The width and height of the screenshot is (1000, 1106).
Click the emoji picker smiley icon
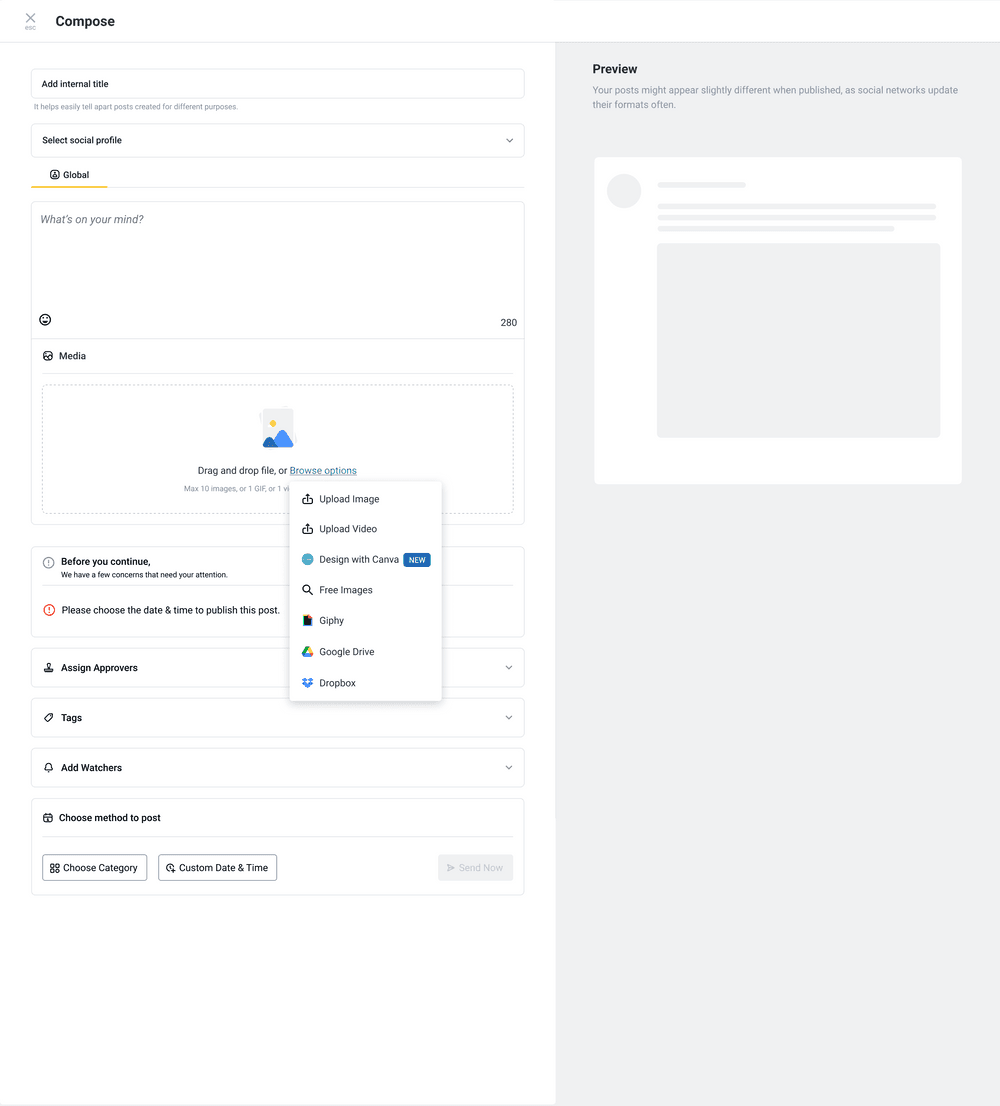pyautogui.click(x=45, y=320)
